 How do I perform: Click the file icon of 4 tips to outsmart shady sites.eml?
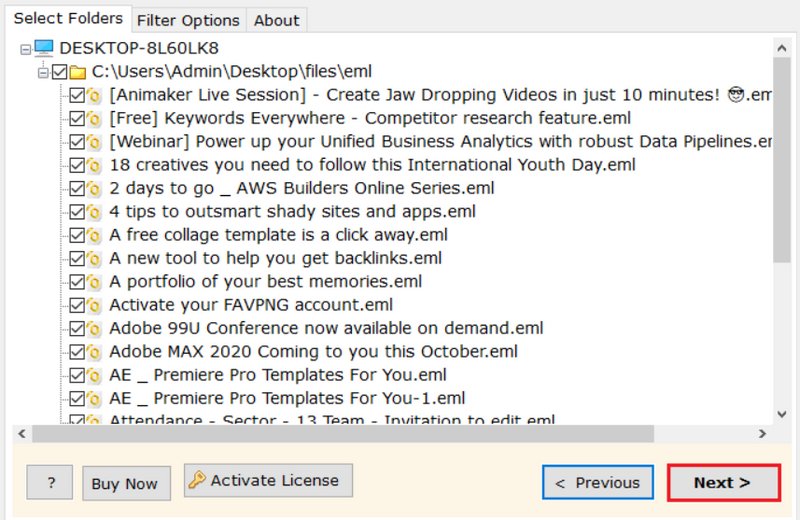94,212
